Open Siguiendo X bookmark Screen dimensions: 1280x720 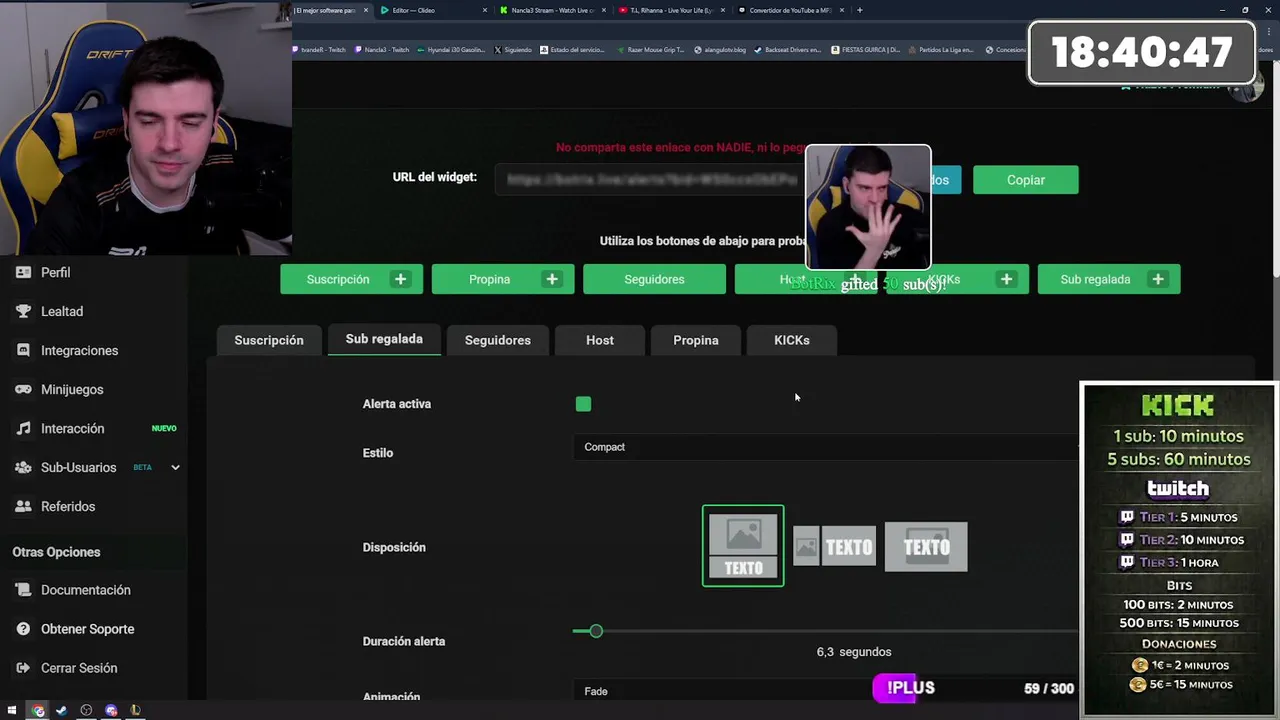[x=512, y=49]
